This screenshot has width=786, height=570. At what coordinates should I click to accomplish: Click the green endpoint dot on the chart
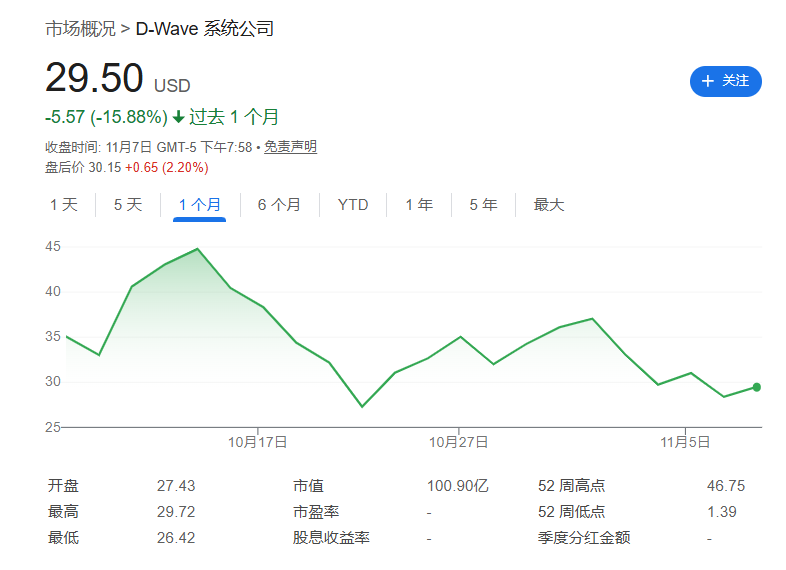(757, 387)
